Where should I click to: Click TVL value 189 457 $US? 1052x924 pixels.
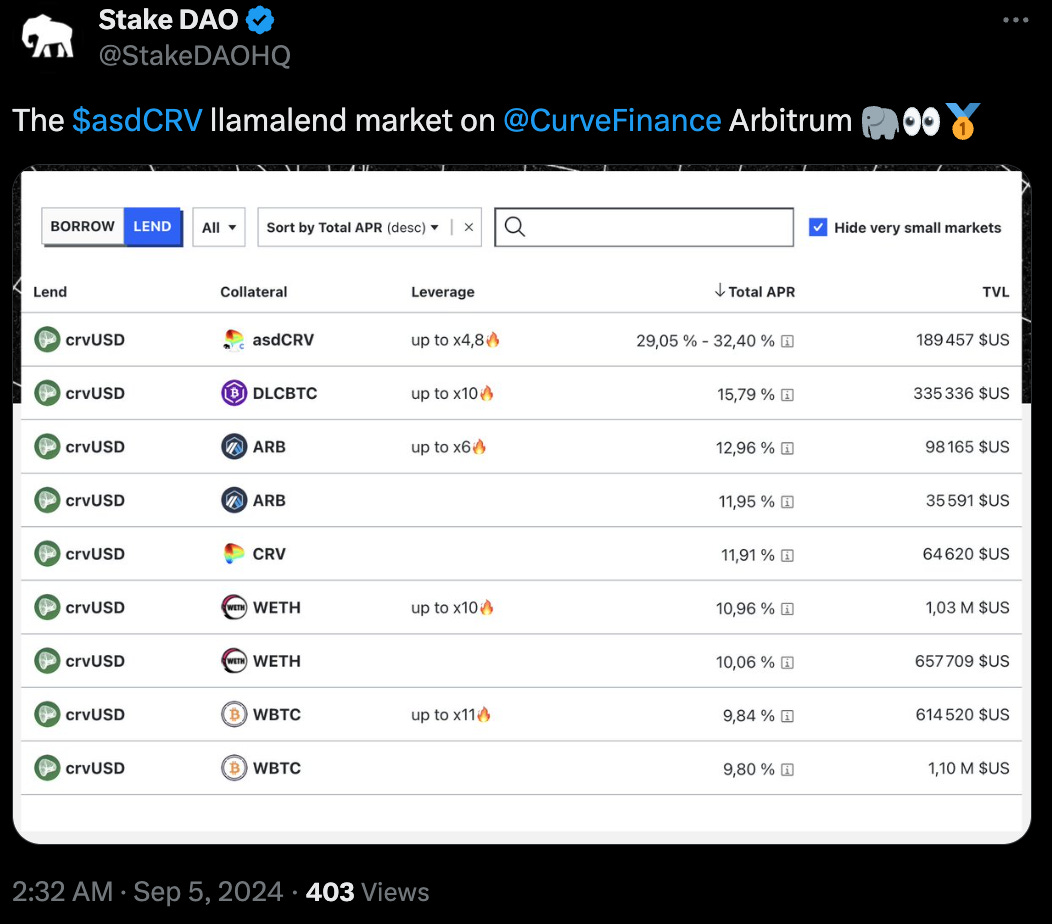(x=963, y=340)
